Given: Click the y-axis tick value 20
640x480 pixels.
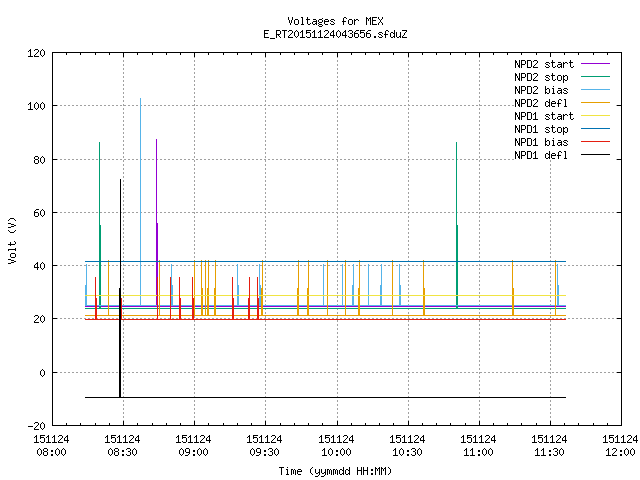Looking at the screenshot, I should 39,319.
